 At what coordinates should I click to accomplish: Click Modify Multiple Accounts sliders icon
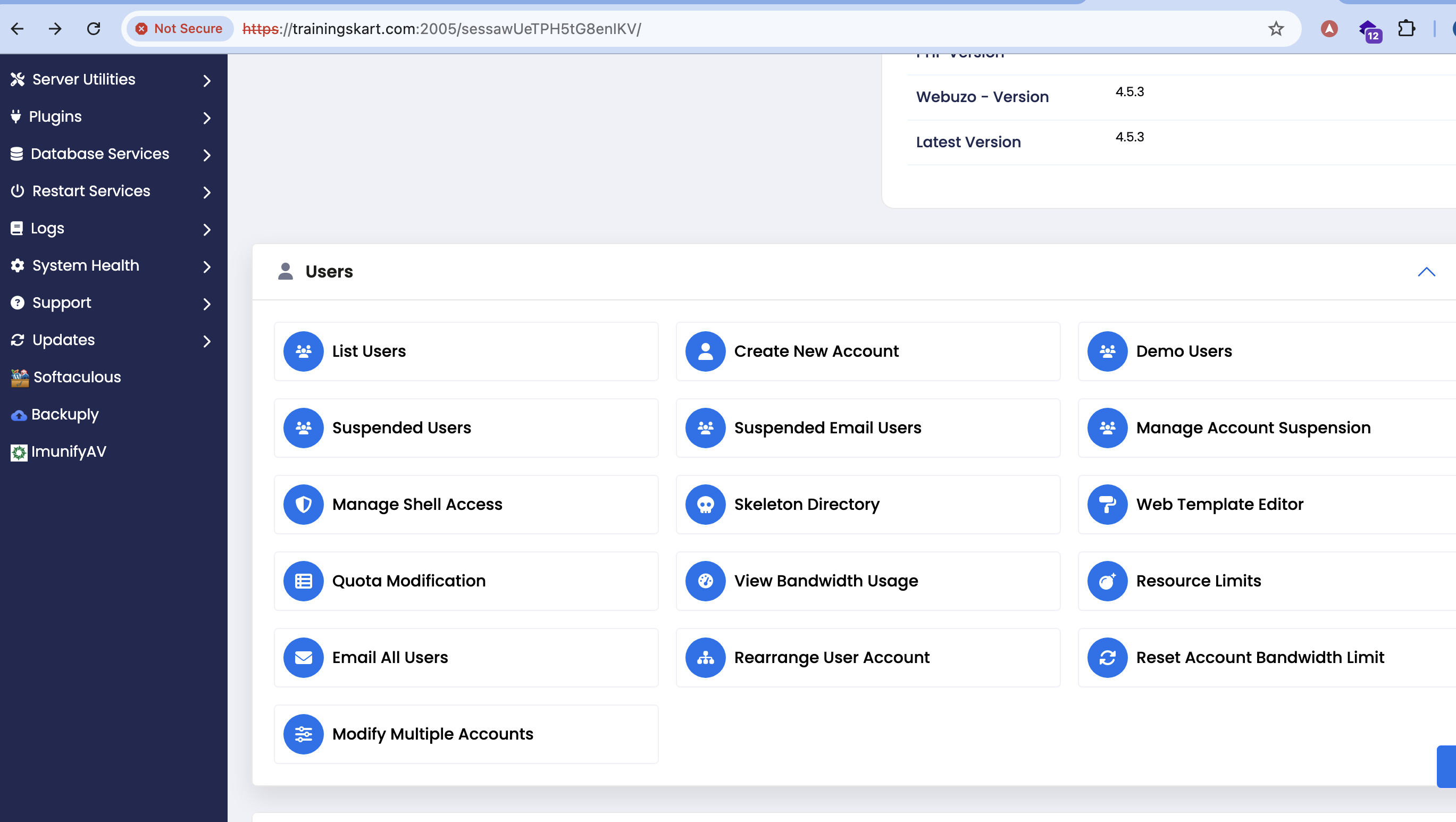click(304, 734)
